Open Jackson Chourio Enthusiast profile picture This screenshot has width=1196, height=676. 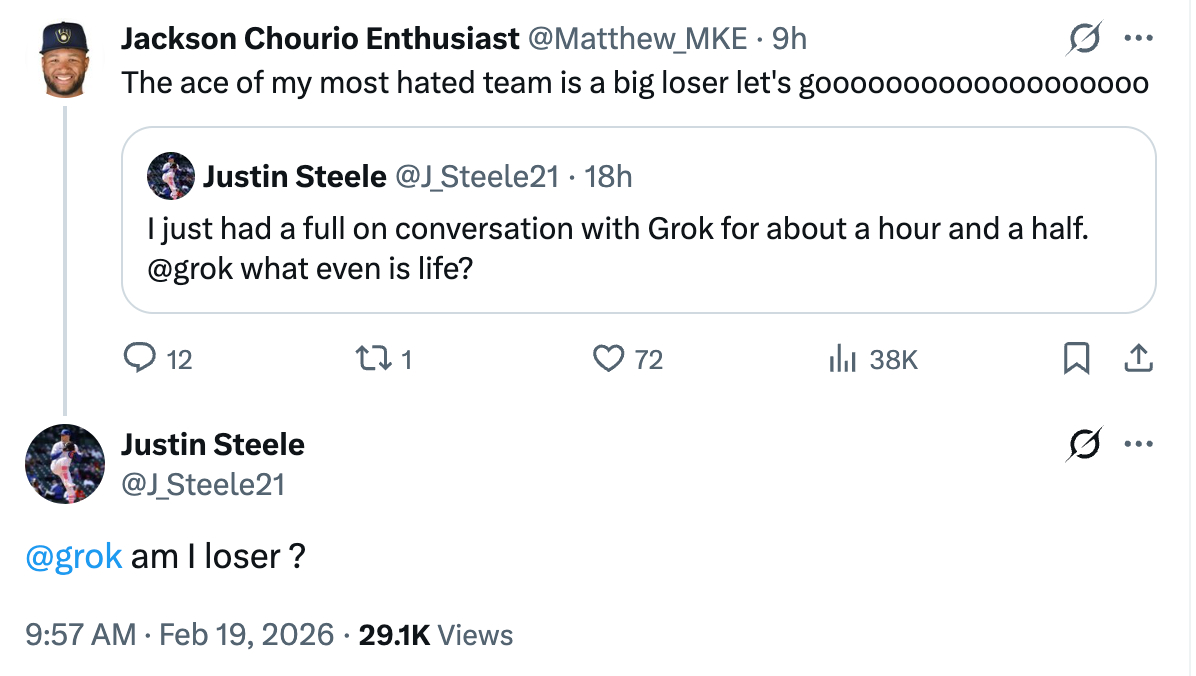[65, 59]
